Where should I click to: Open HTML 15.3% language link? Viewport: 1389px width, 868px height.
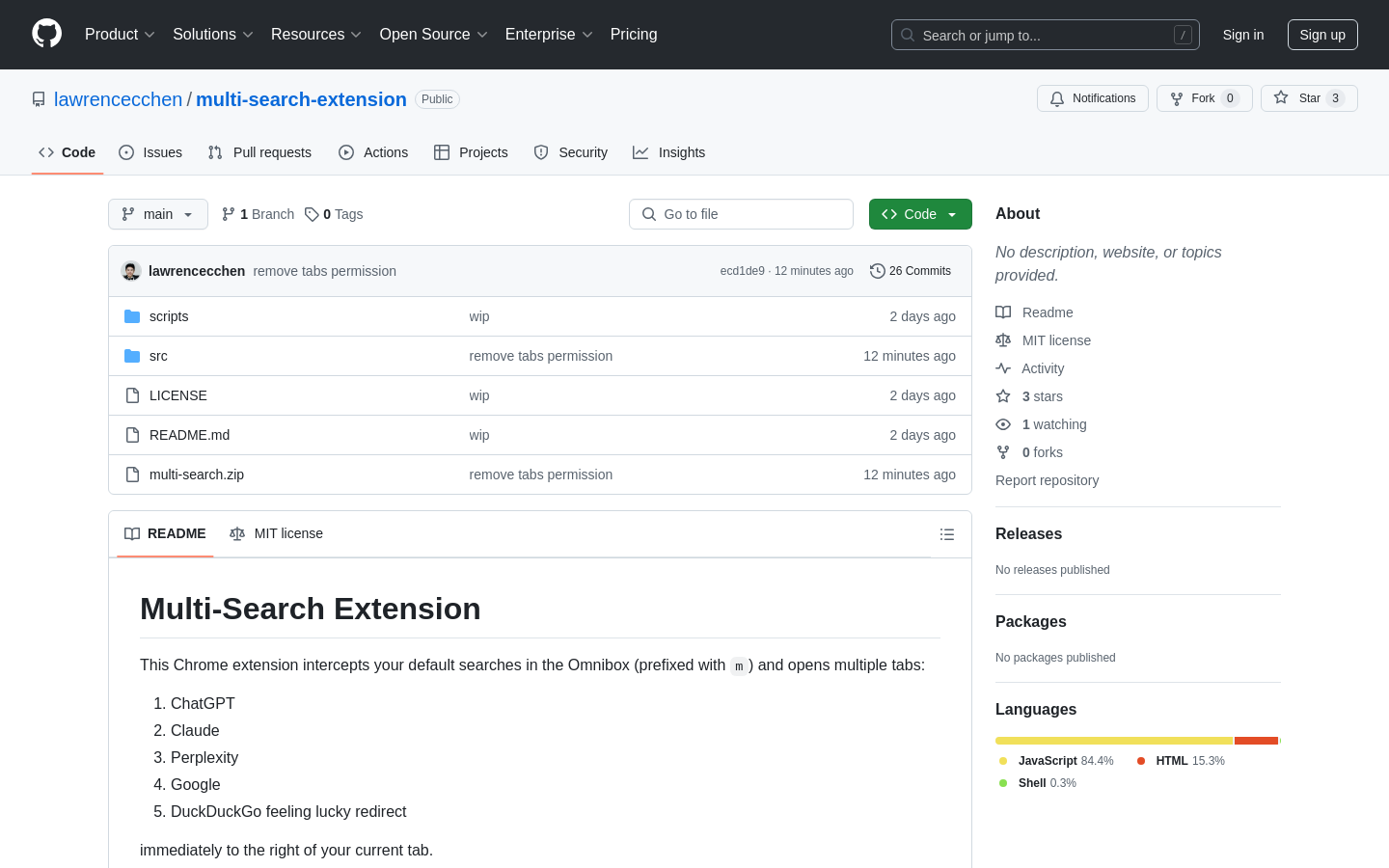[1181, 761]
